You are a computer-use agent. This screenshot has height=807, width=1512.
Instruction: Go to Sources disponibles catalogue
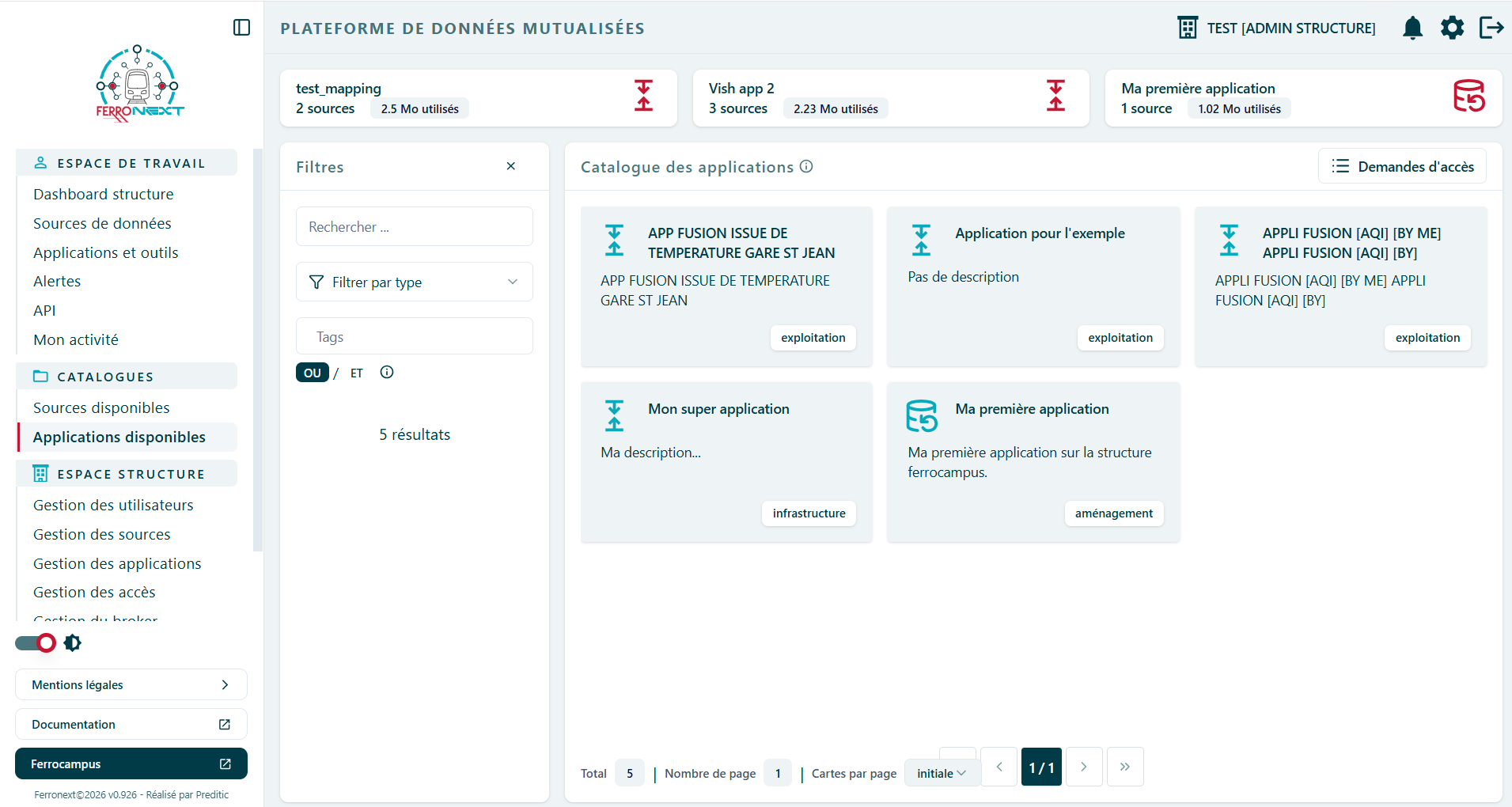coord(101,407)
